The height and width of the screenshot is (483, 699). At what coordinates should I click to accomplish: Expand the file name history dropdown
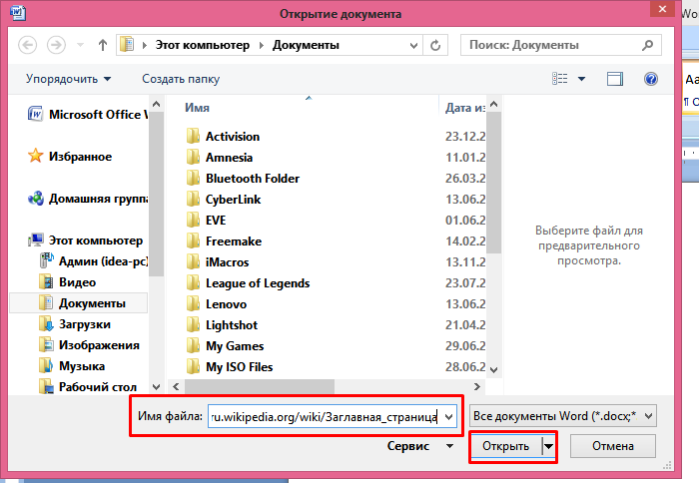[449, 417]
